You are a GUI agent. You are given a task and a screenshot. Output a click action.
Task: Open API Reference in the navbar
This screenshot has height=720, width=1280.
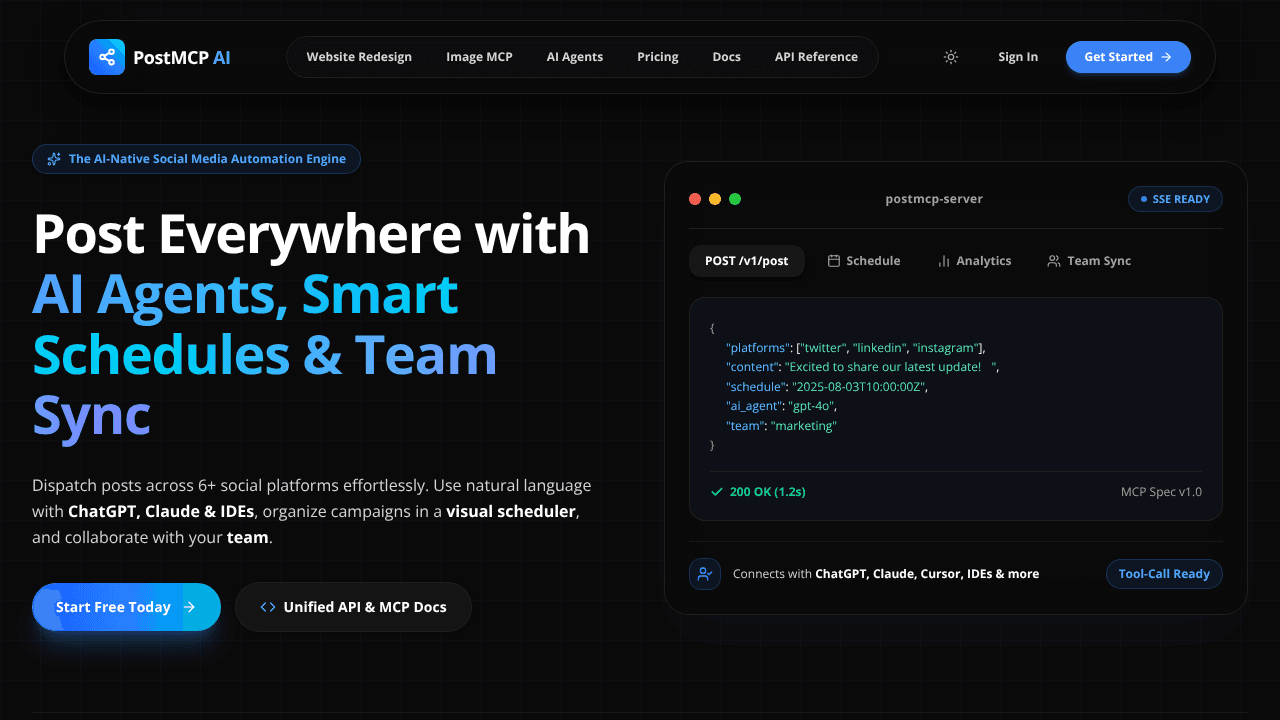[x=816, y=57]
